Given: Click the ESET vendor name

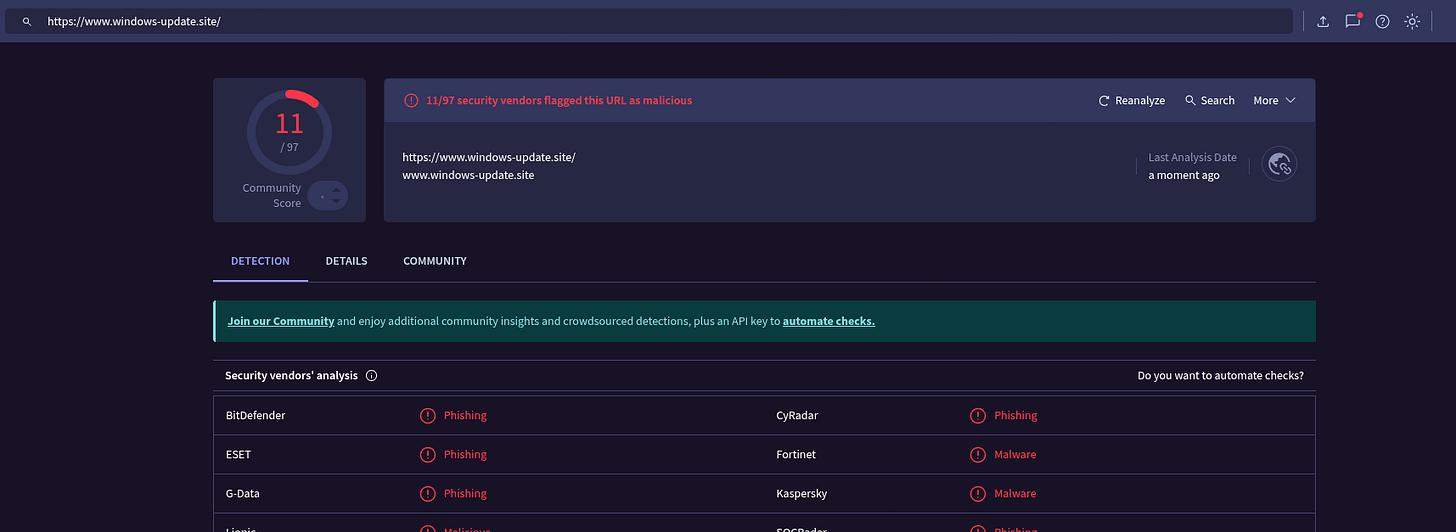Looking at the screenshot, I should (x=238, y=454).
